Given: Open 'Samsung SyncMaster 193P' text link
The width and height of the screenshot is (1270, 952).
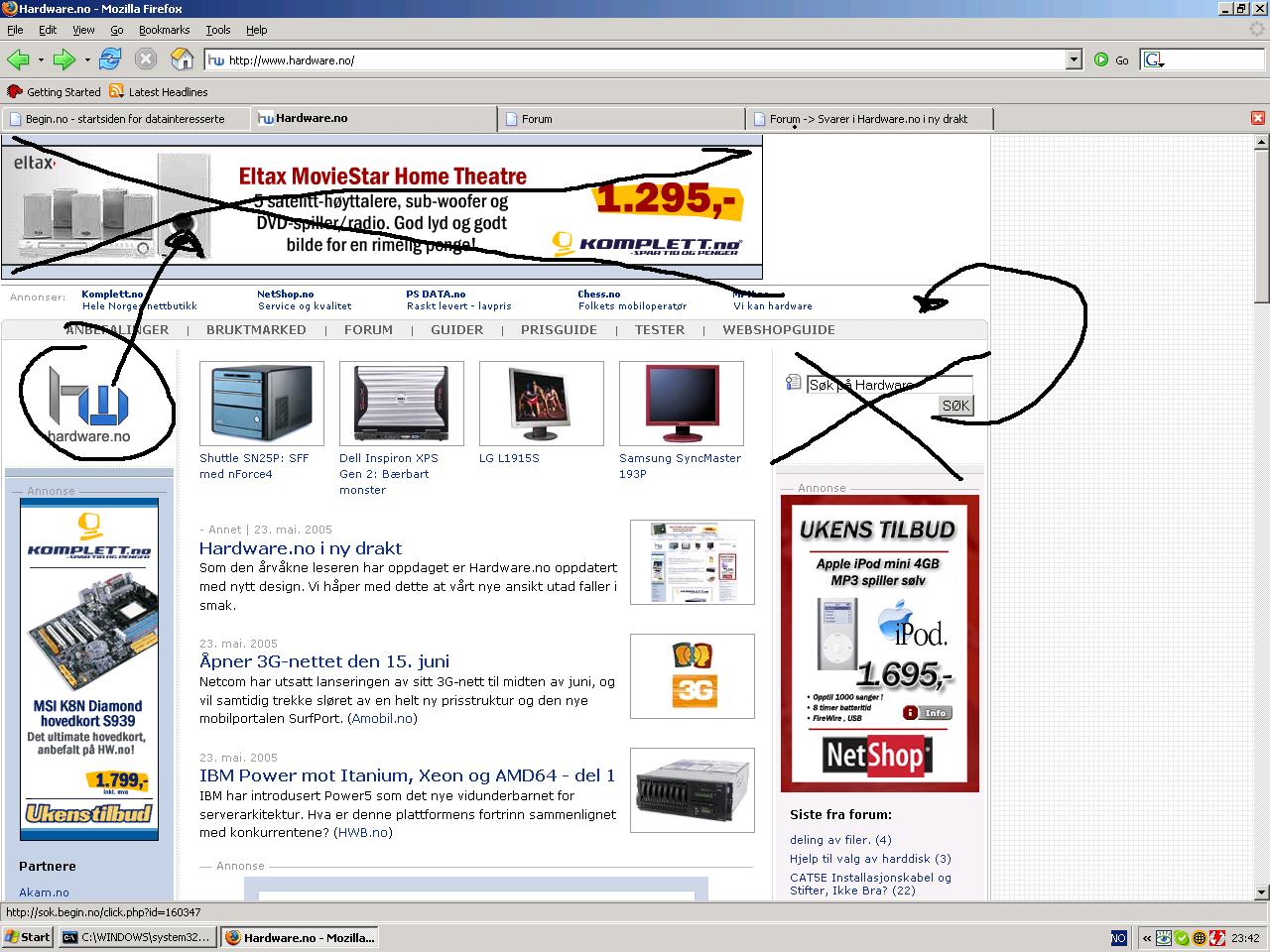Looking at the screenshot, I should 680,466.
